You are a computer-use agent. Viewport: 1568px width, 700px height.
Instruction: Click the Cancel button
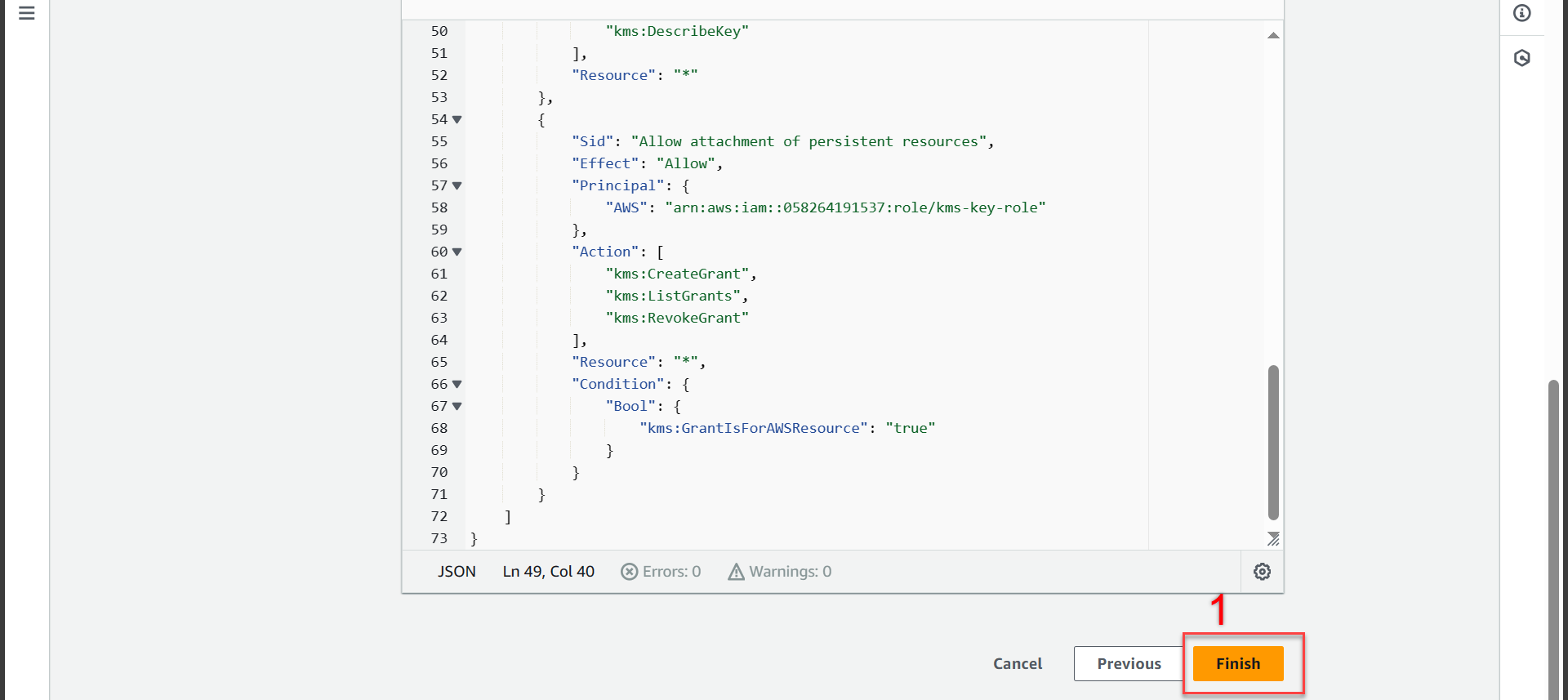[x=1018, y=663]
